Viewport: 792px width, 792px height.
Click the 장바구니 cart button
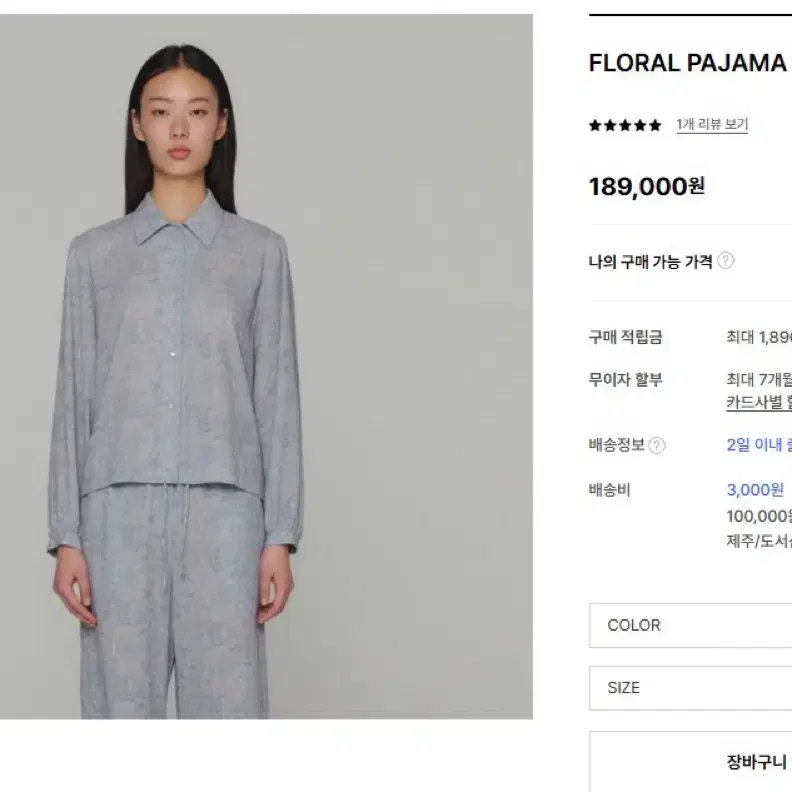(690, 761)
